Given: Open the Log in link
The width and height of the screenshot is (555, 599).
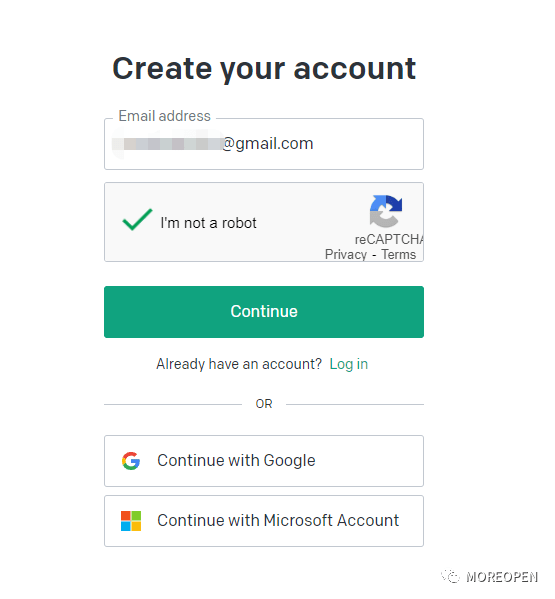Looking at the screenshot, I should point(348,364).
